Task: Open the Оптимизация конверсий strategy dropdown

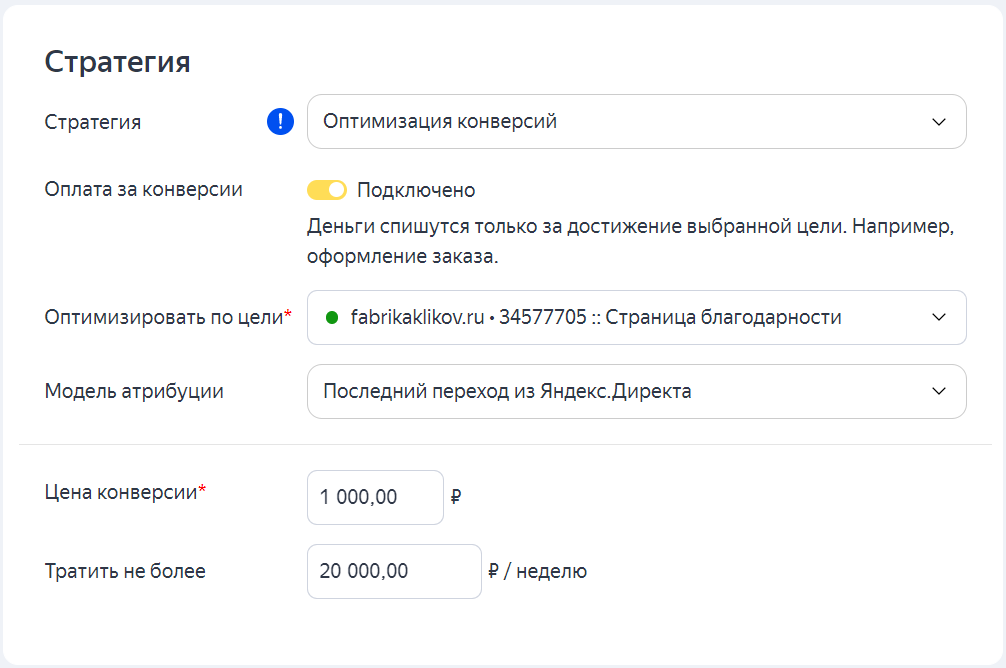Action: click(620, 122)
